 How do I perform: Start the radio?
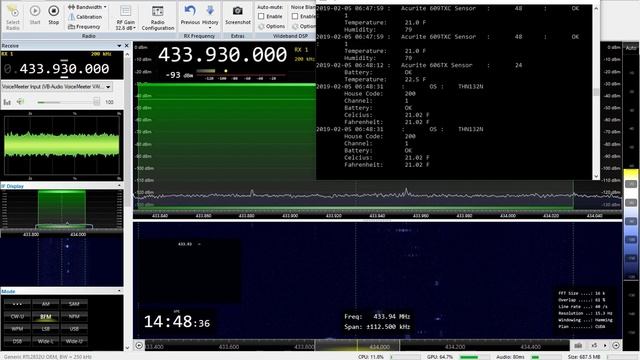pyautogui.click(x=35, y=15)
